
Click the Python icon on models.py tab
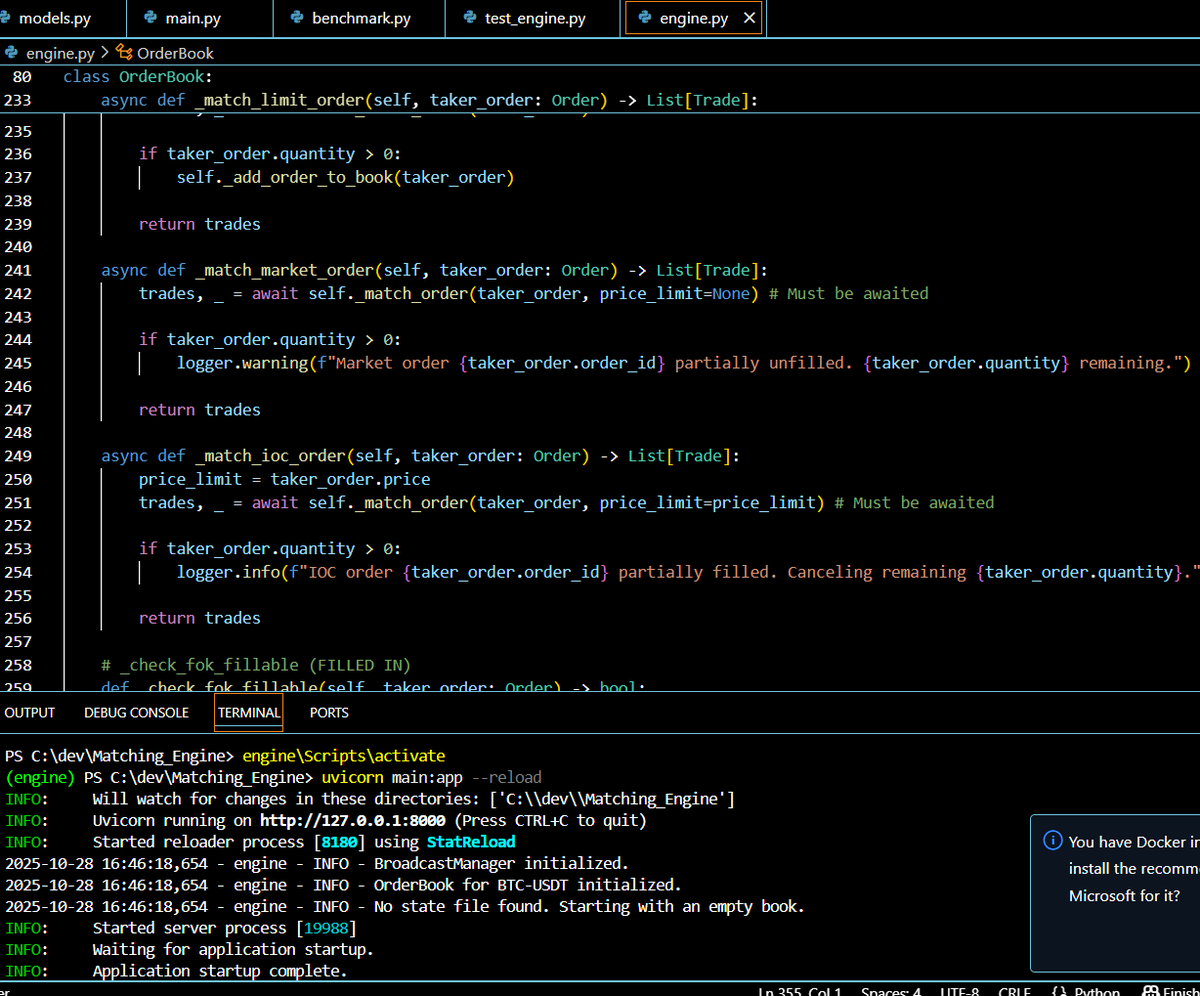(6, 19)
